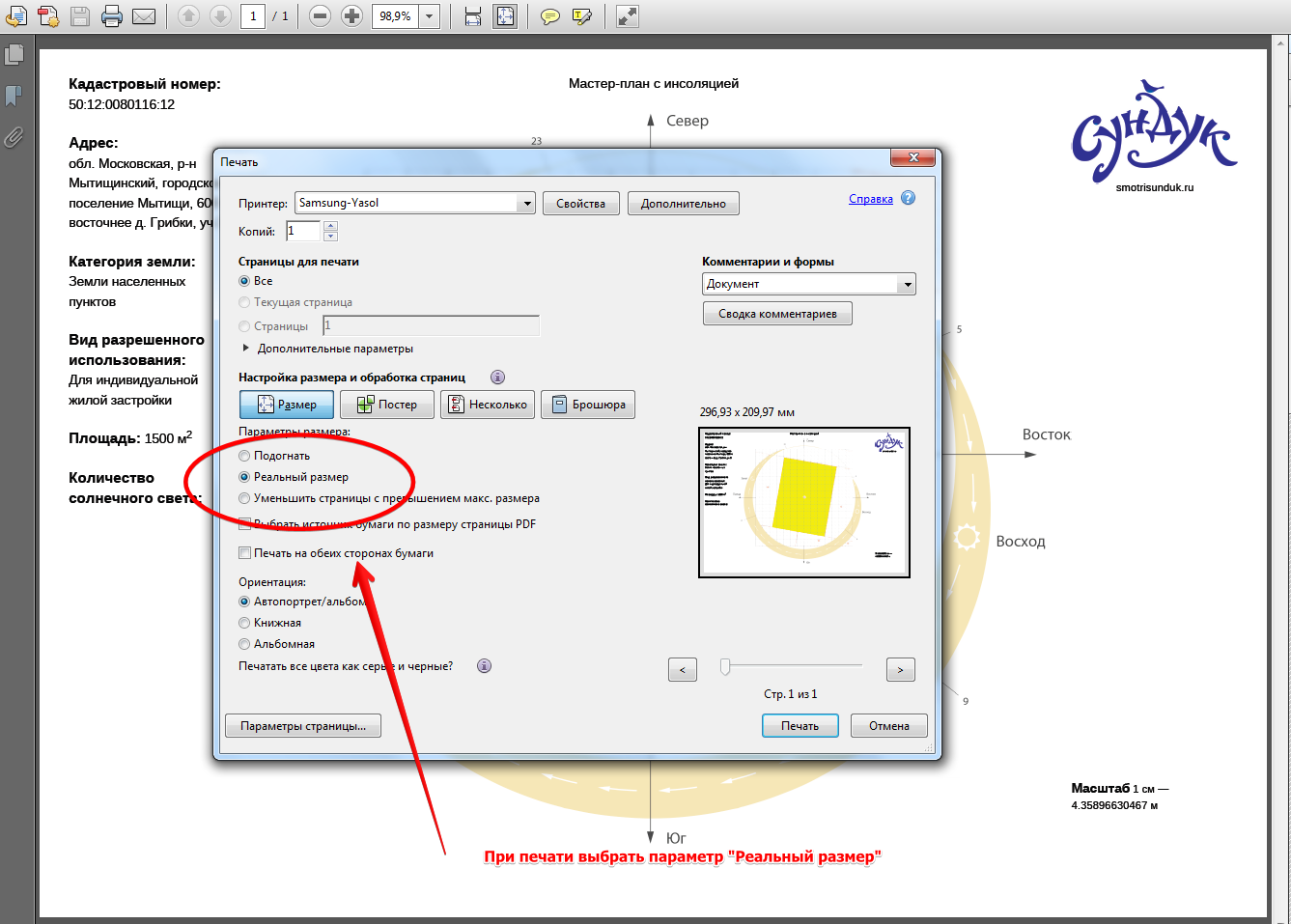Click the highlight text tool icon
The height and width of the screenshot is (924, 1291).
coord(582,16)
